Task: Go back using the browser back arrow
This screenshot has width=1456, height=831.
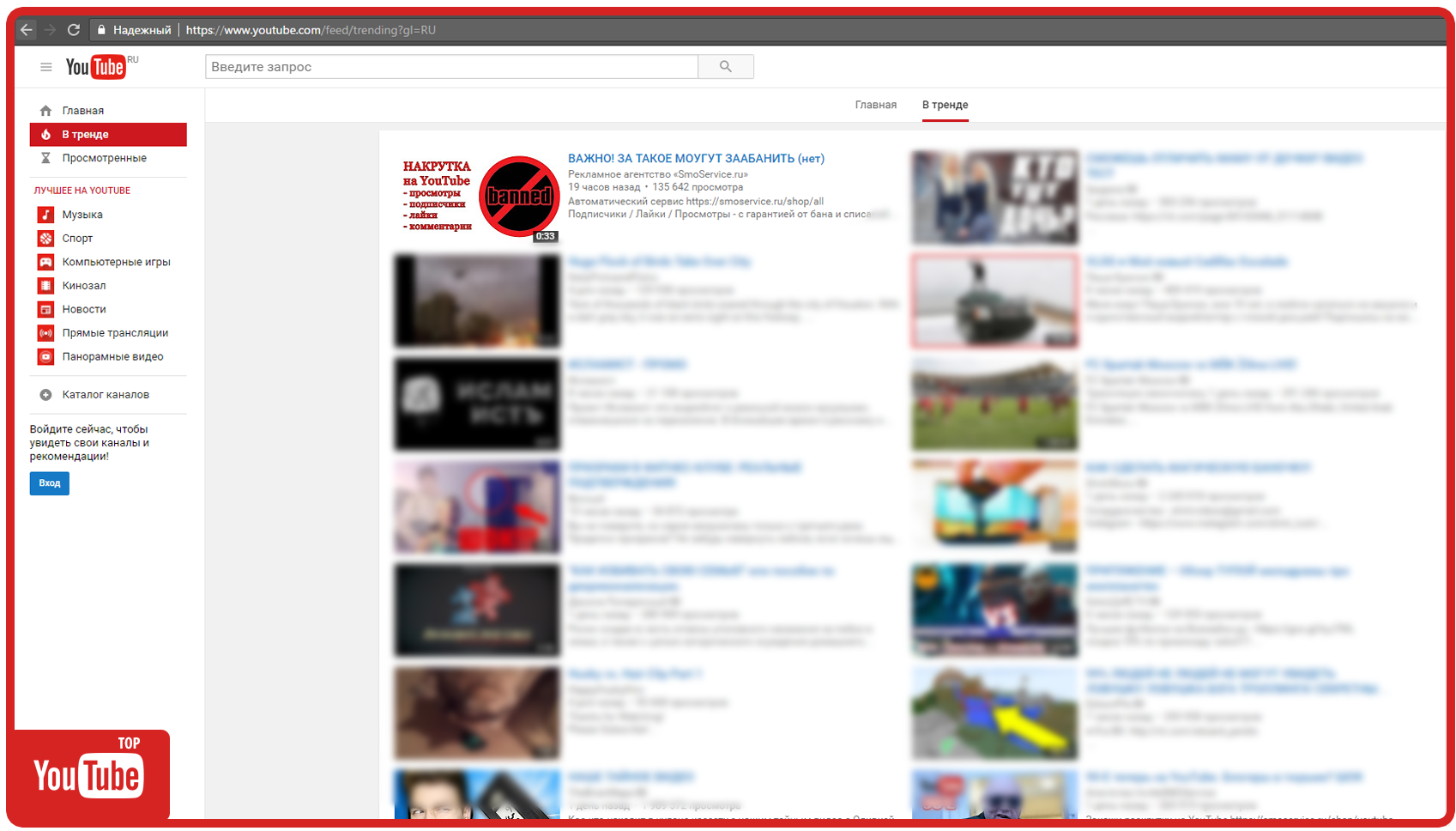Action: coord(27,30)
